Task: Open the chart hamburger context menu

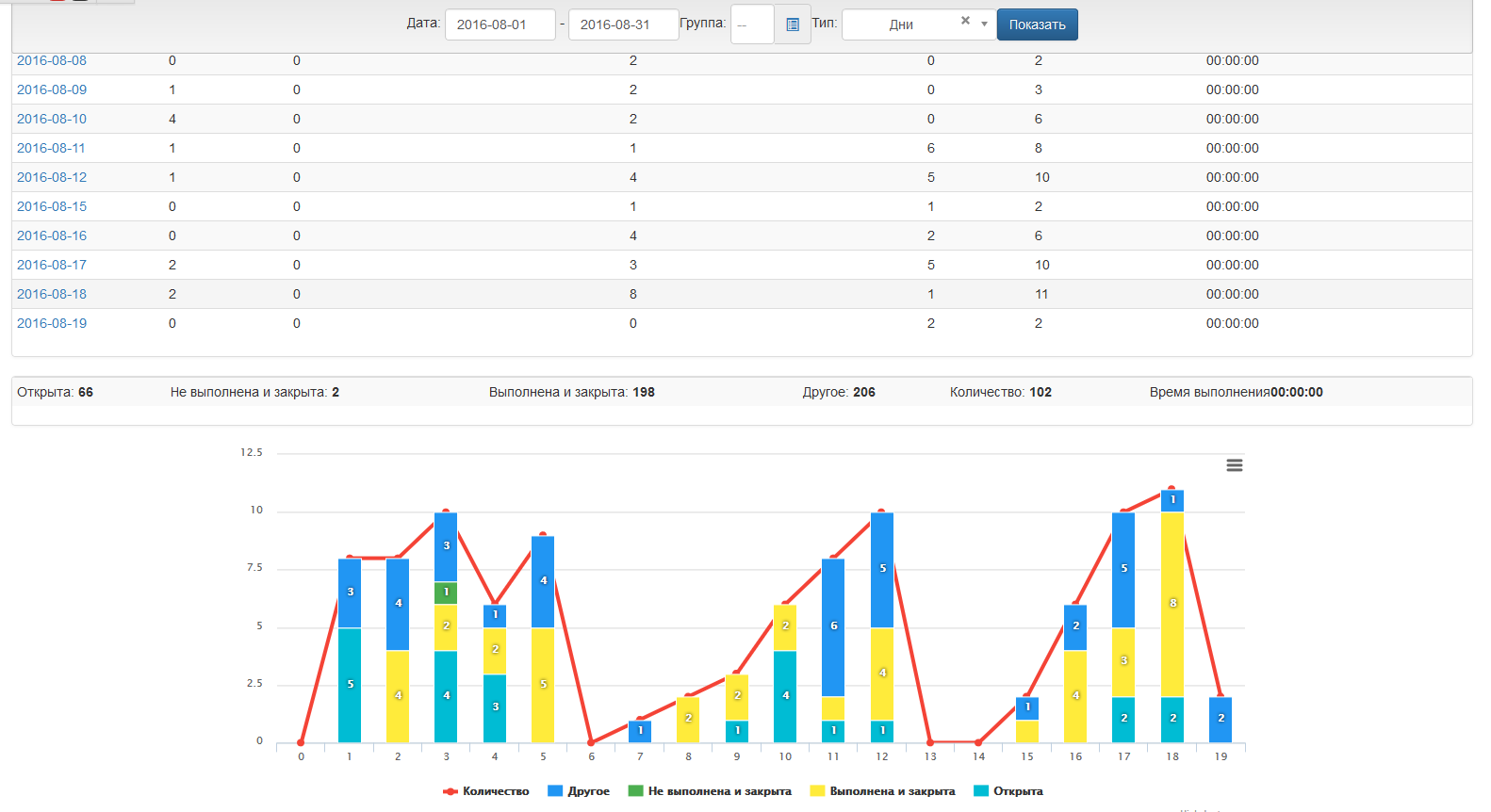Action: coord(1234,465)
